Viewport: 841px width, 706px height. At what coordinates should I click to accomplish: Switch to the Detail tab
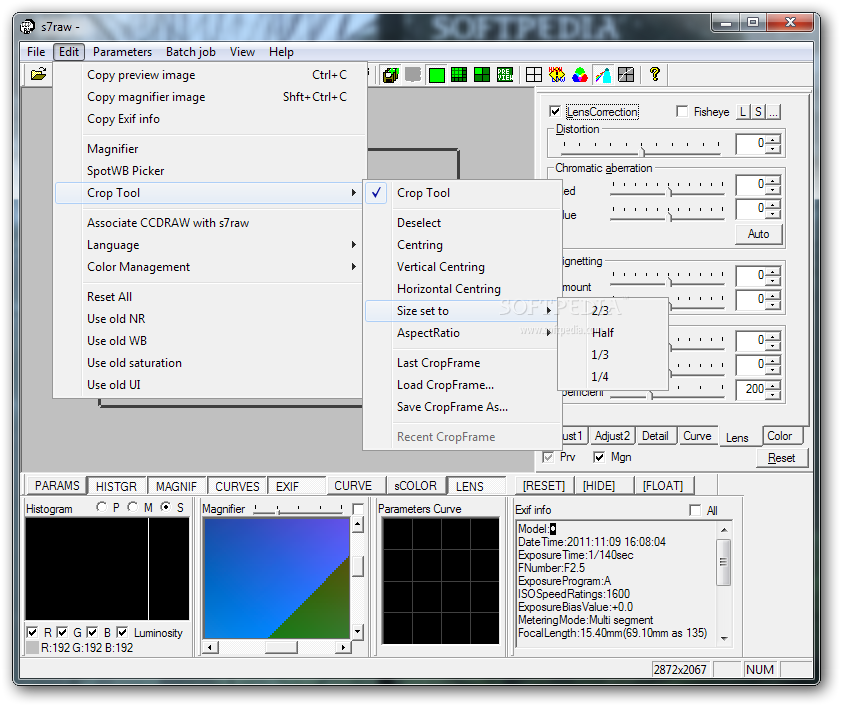click(x=655, y=436)
